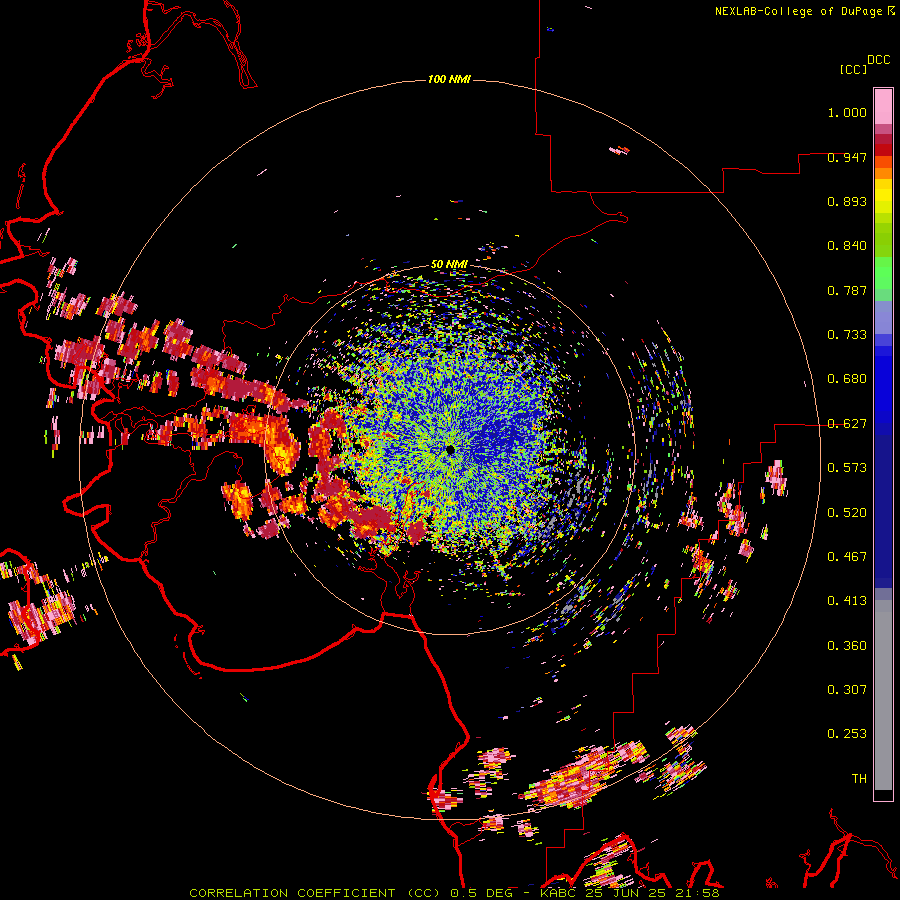Click the 0.627 legend value
900x900 pixels.
click(847, 424)
